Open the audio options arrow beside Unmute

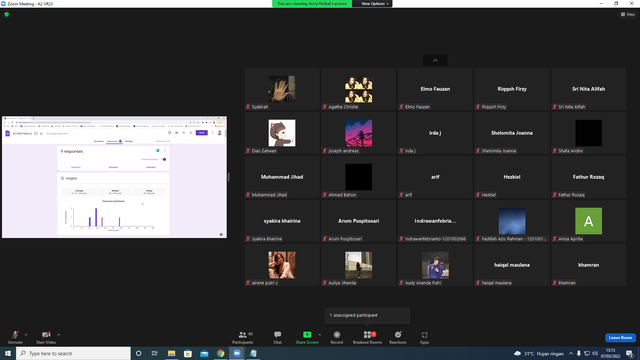[x=26, y=335]
